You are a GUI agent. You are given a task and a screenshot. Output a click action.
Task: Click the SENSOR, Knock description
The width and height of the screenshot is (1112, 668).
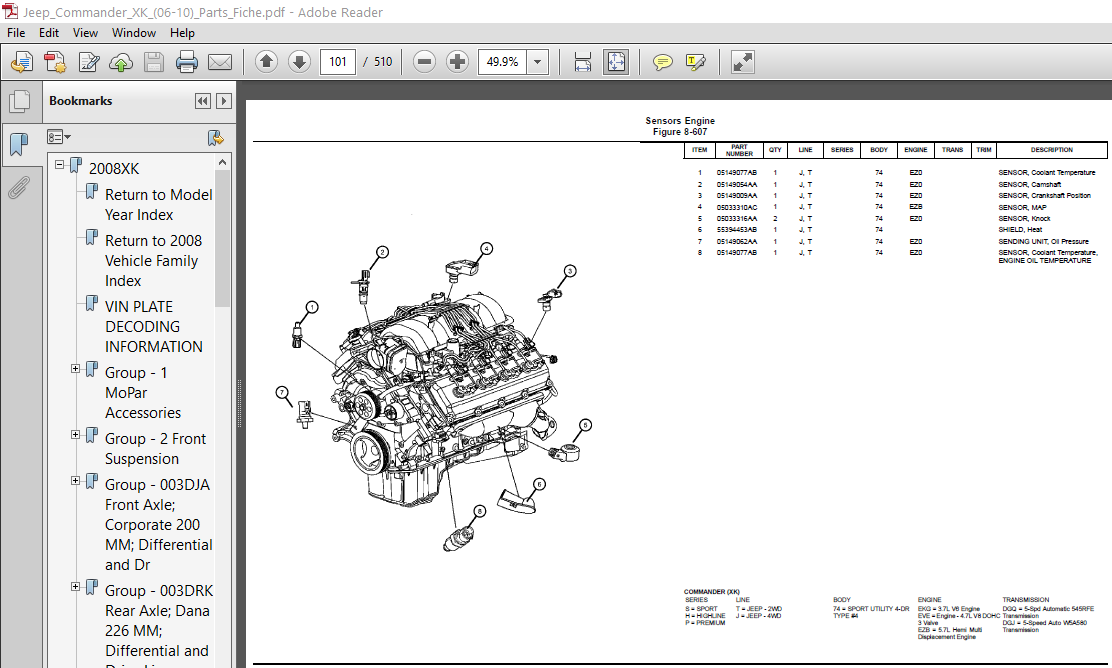coord(1024,218)
